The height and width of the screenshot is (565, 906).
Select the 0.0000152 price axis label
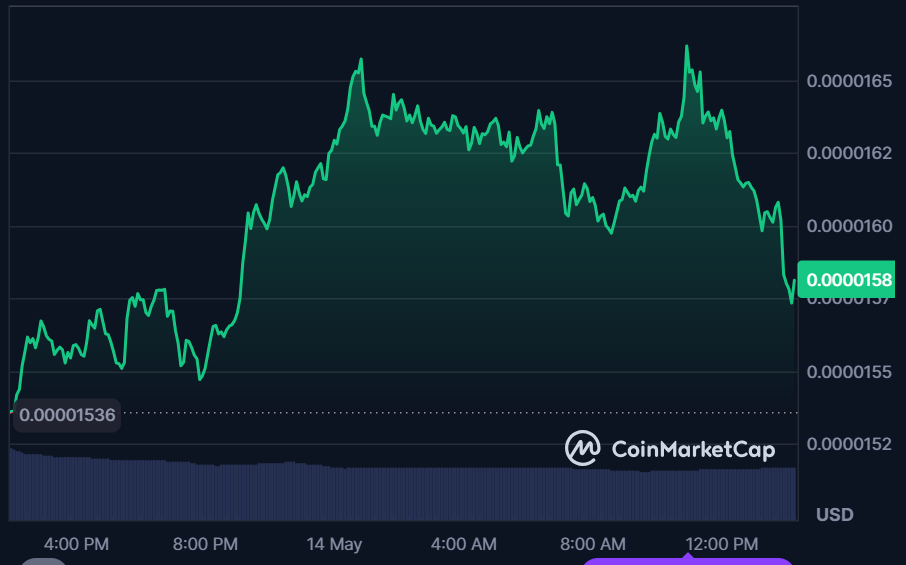click(849, 444)
